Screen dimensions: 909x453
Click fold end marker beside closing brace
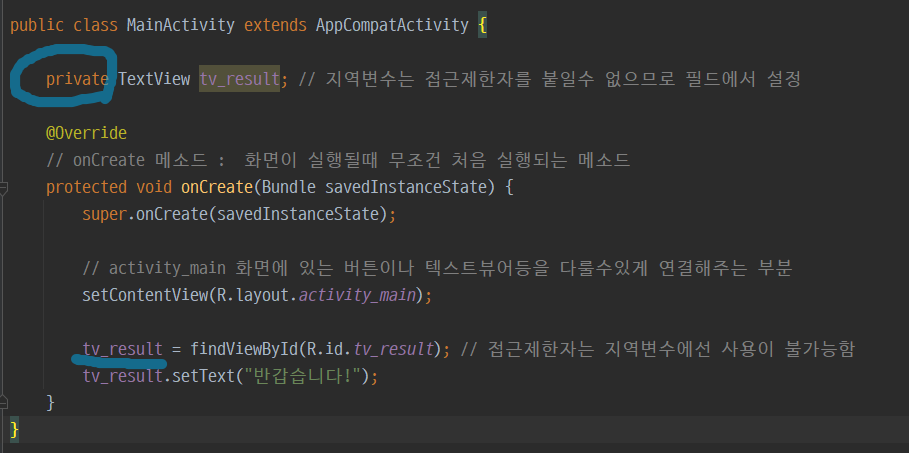3,403
